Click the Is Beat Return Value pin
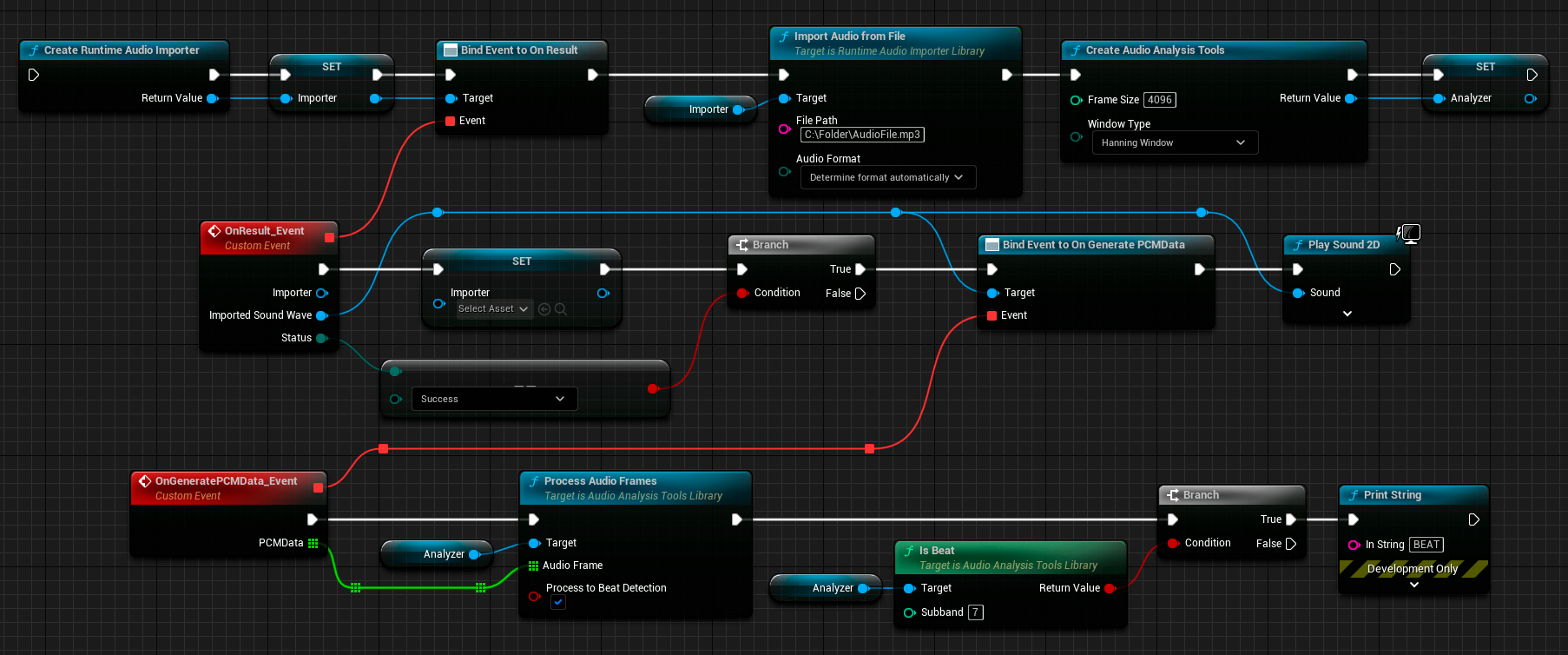The image size is (1568, 655). pyautogui.click(x=1110, y=588)
